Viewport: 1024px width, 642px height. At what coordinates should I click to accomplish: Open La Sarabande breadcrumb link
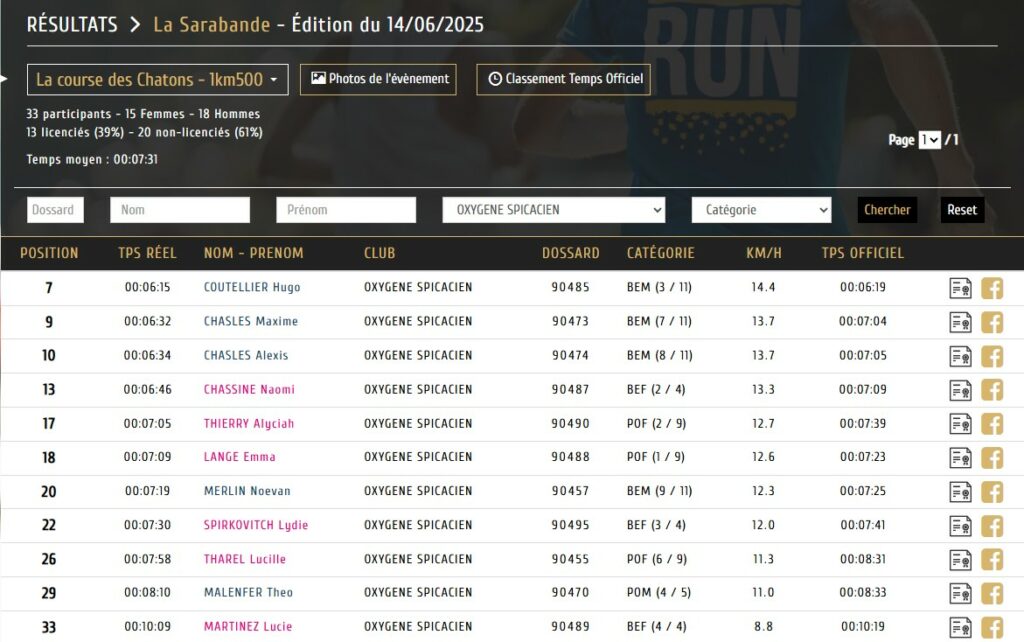coord(211,25)
